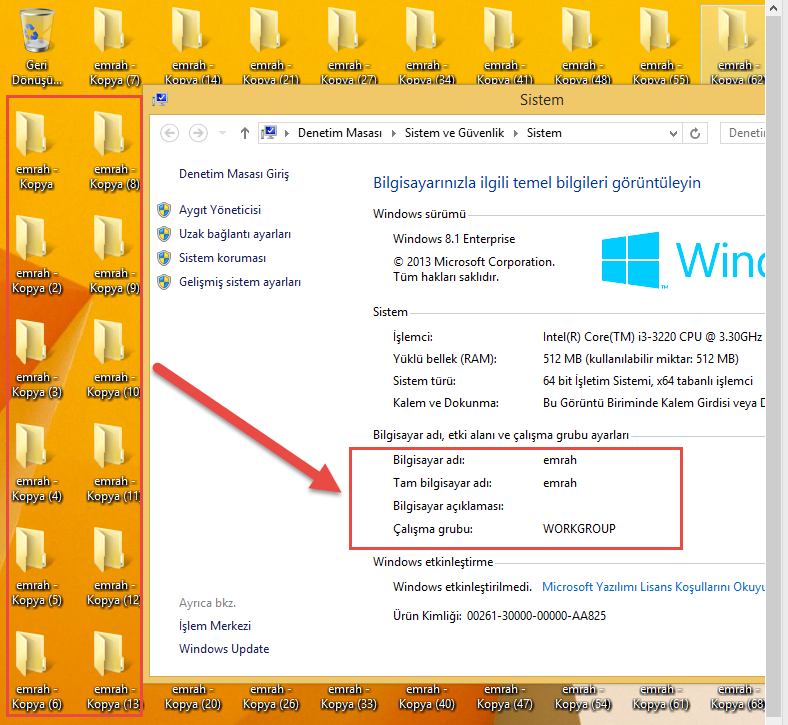Select the emrah - Kopya (62) folder

point(734,46)
